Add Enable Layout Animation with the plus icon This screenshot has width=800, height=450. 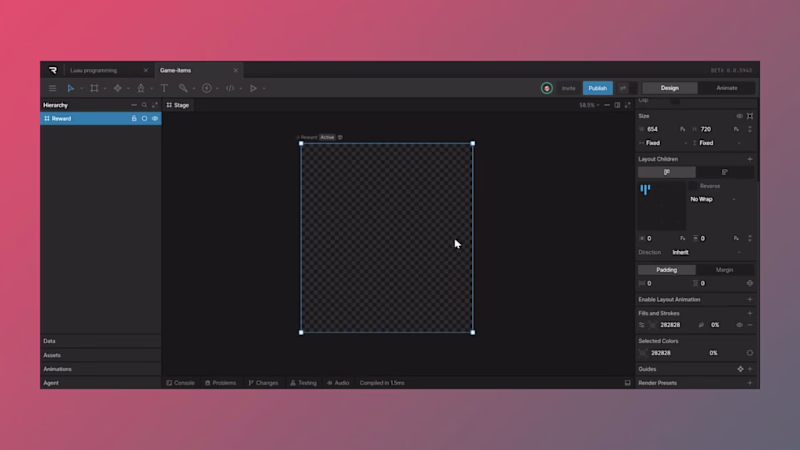pyautogui.click(x=750, y=299)
